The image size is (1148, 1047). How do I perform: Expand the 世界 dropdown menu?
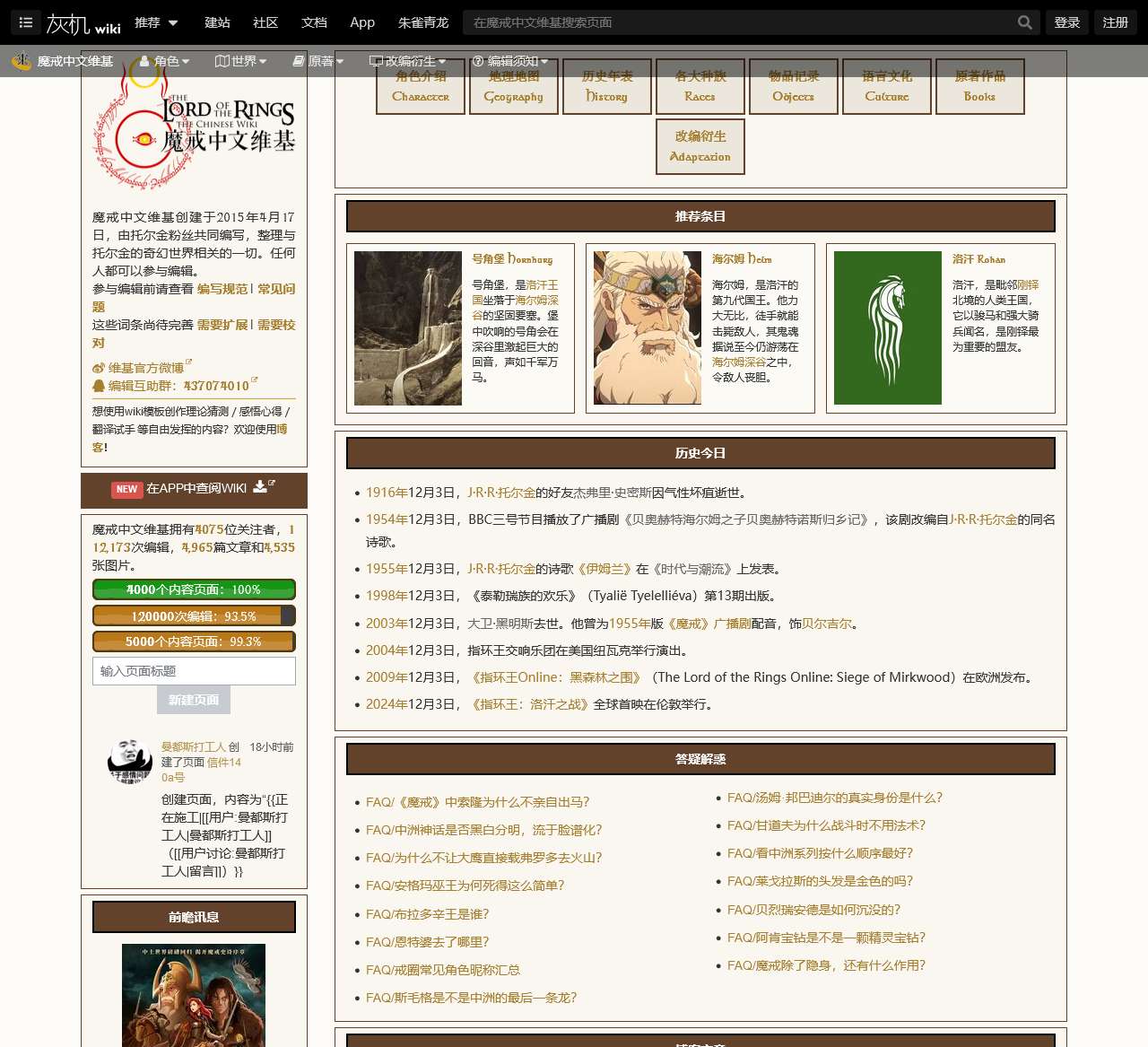[241, 61]
